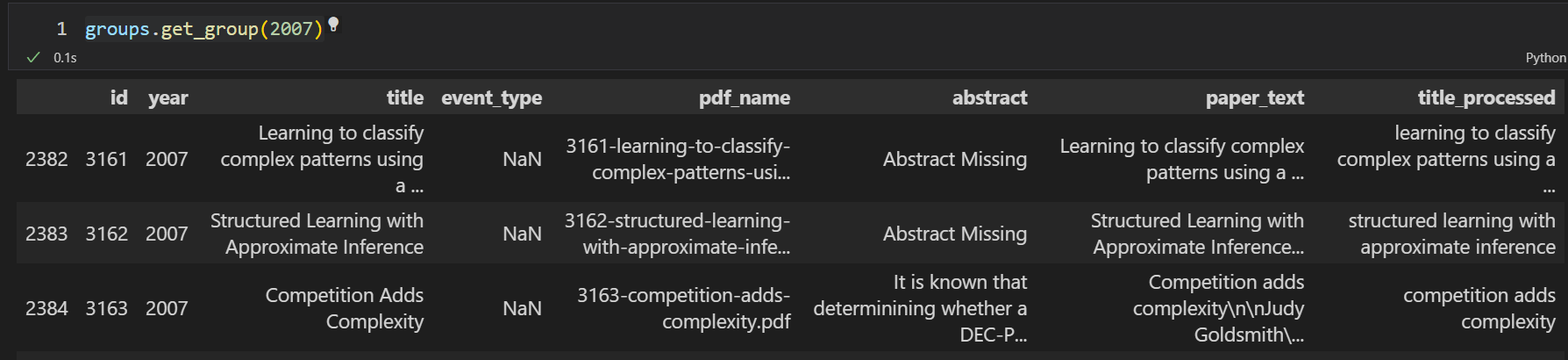The height and width of the screenshot is (360, 1568).
Task: Select the 'pdf_name' column header
Action: (744, 97)
